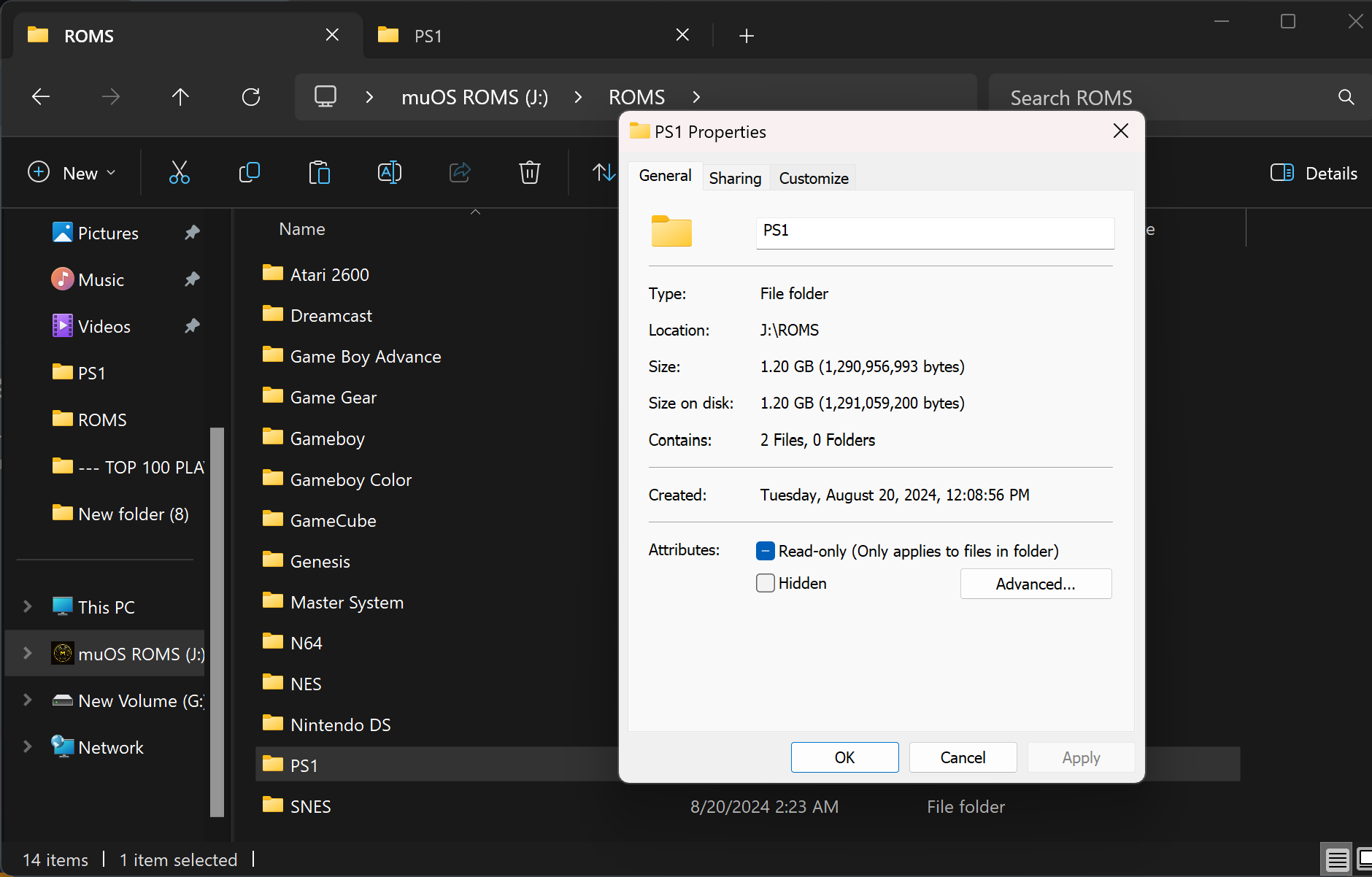Click the Share icon in toolbar
Viewport: 1372px width, 877px height.
460,173
